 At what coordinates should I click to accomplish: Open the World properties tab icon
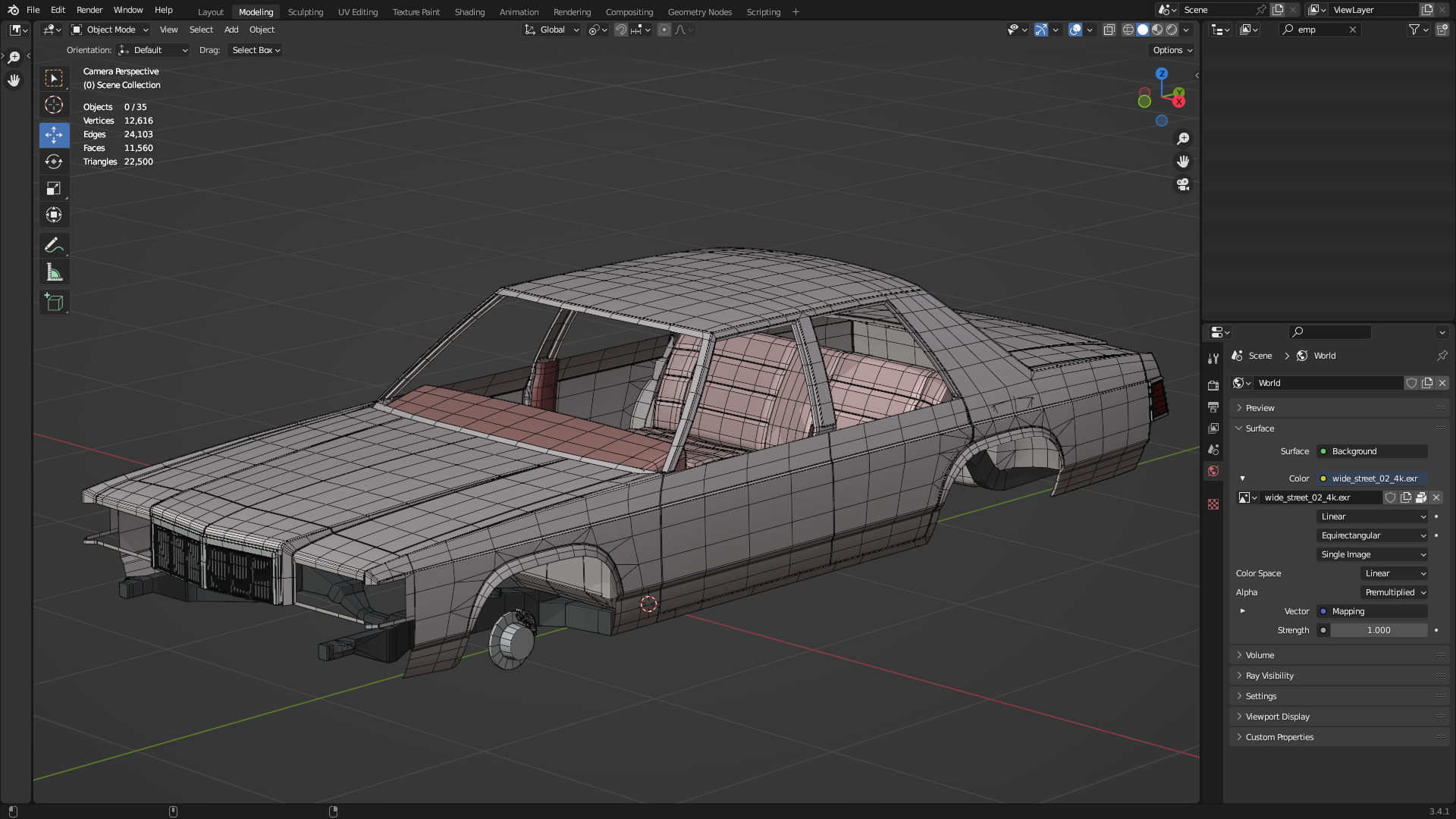click(1213, 471)
